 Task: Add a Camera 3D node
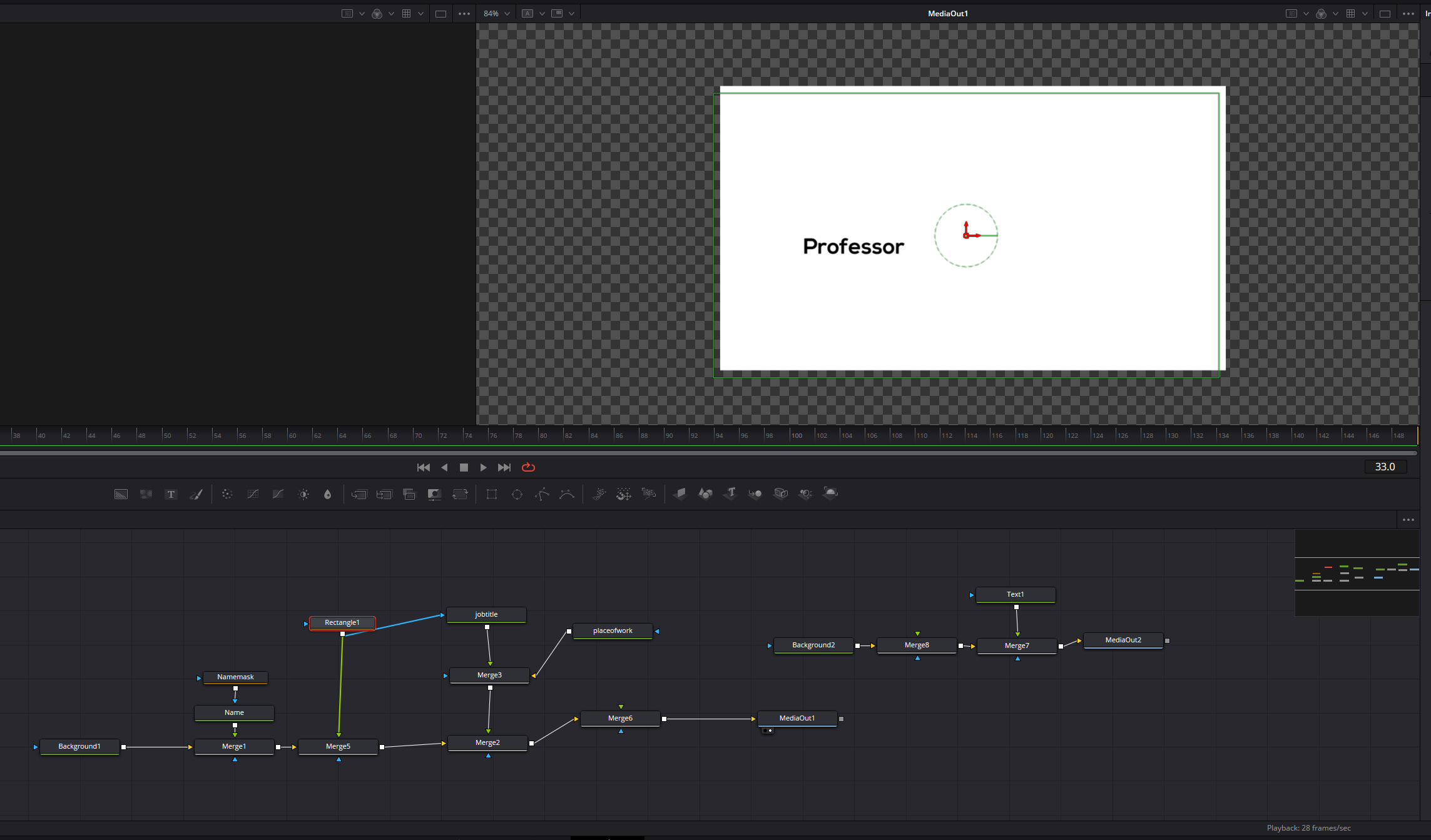coord(781,493)
